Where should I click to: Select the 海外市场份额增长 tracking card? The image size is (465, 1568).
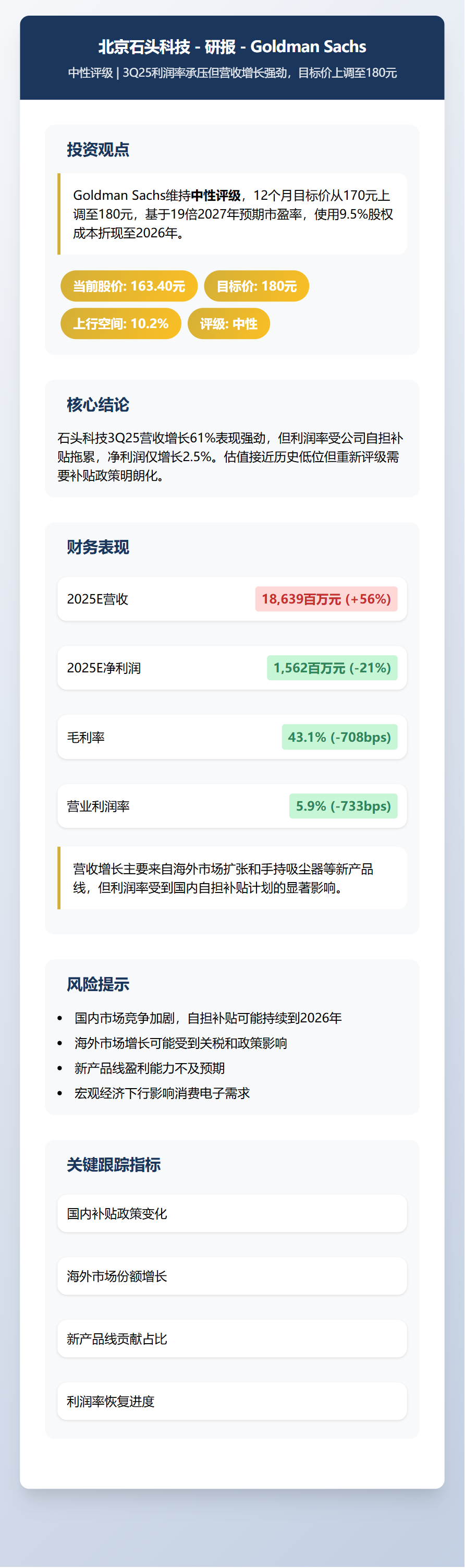point(232,1276)
